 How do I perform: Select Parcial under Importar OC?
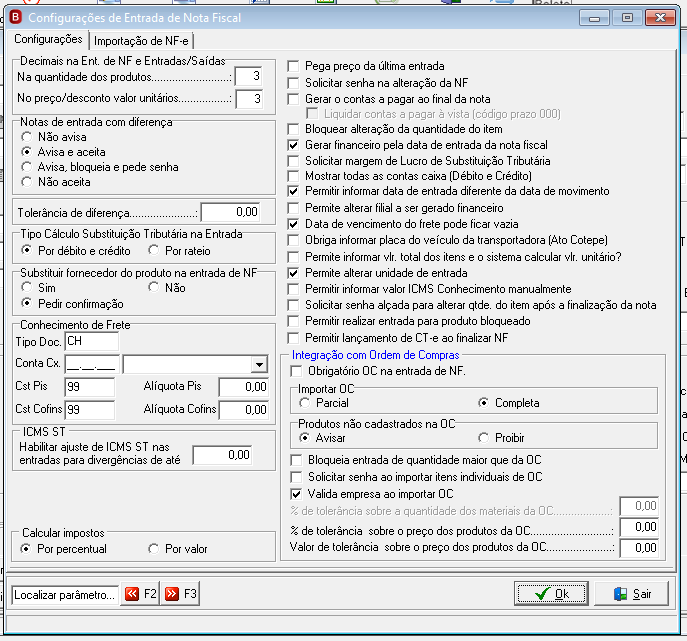coord(305,403)
